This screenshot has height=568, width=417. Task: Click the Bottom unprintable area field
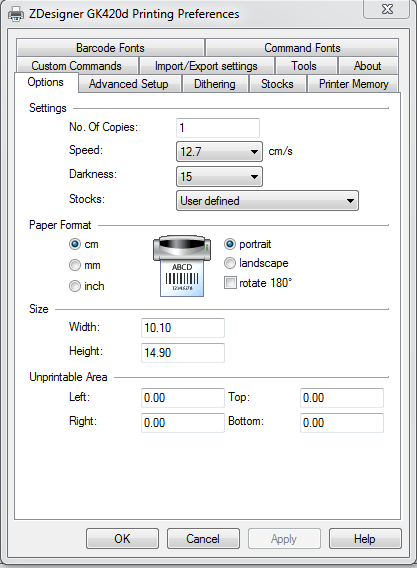[342, 423]
